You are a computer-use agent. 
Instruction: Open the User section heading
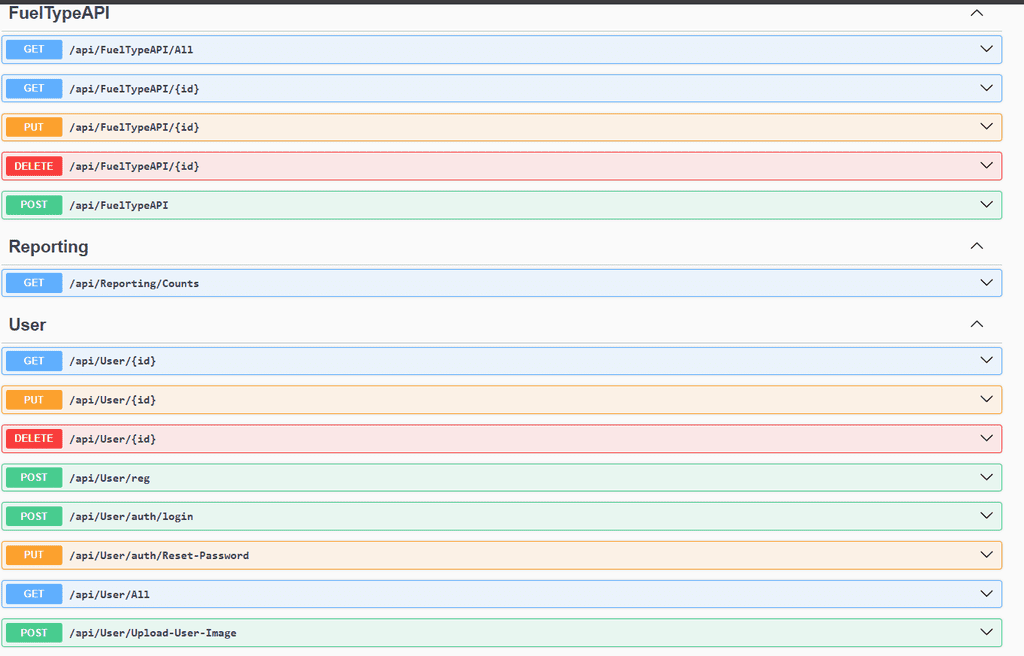[27, 325]
